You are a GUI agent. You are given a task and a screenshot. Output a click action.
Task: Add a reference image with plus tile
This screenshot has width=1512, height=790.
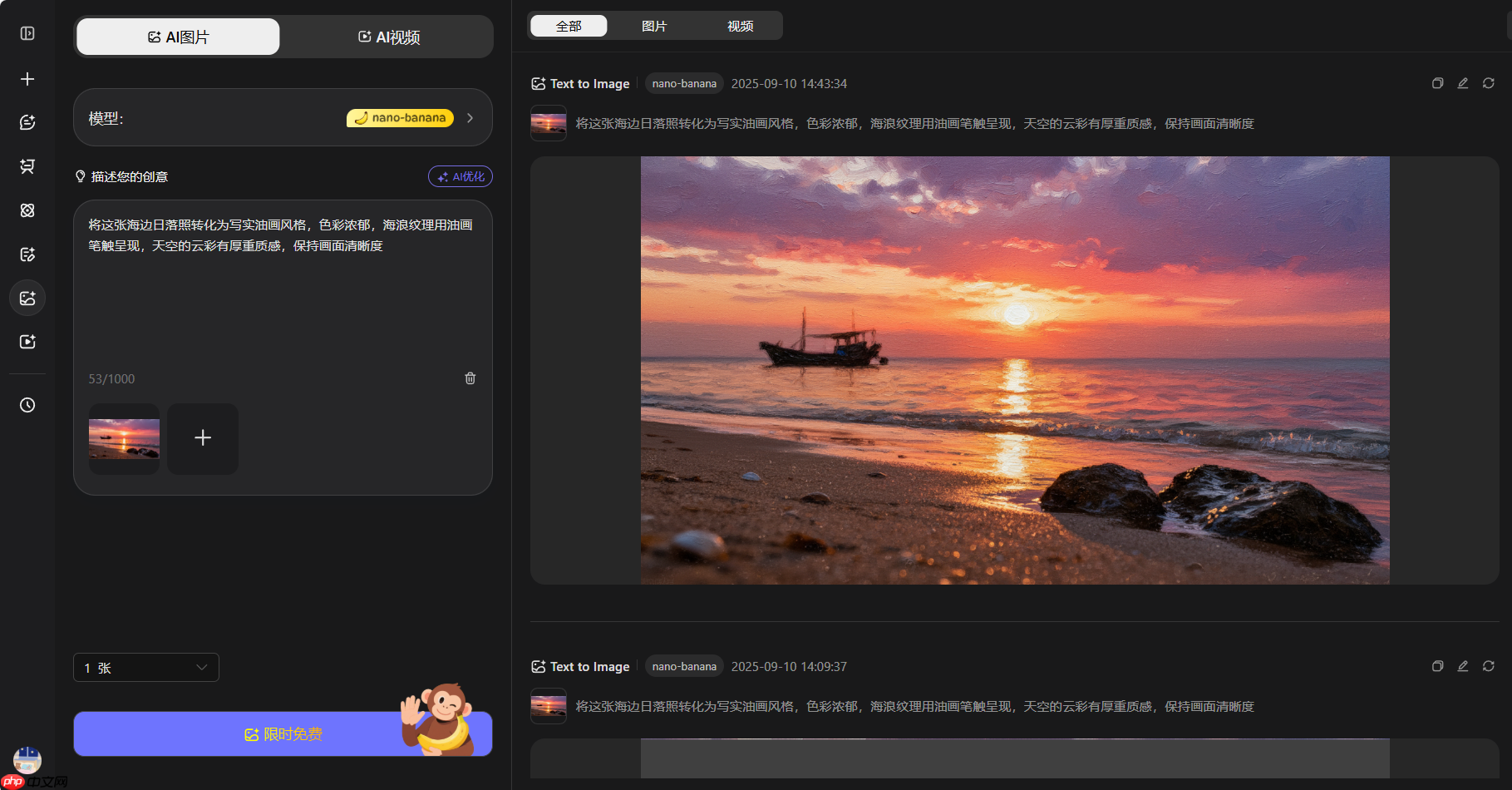(203, 438)
